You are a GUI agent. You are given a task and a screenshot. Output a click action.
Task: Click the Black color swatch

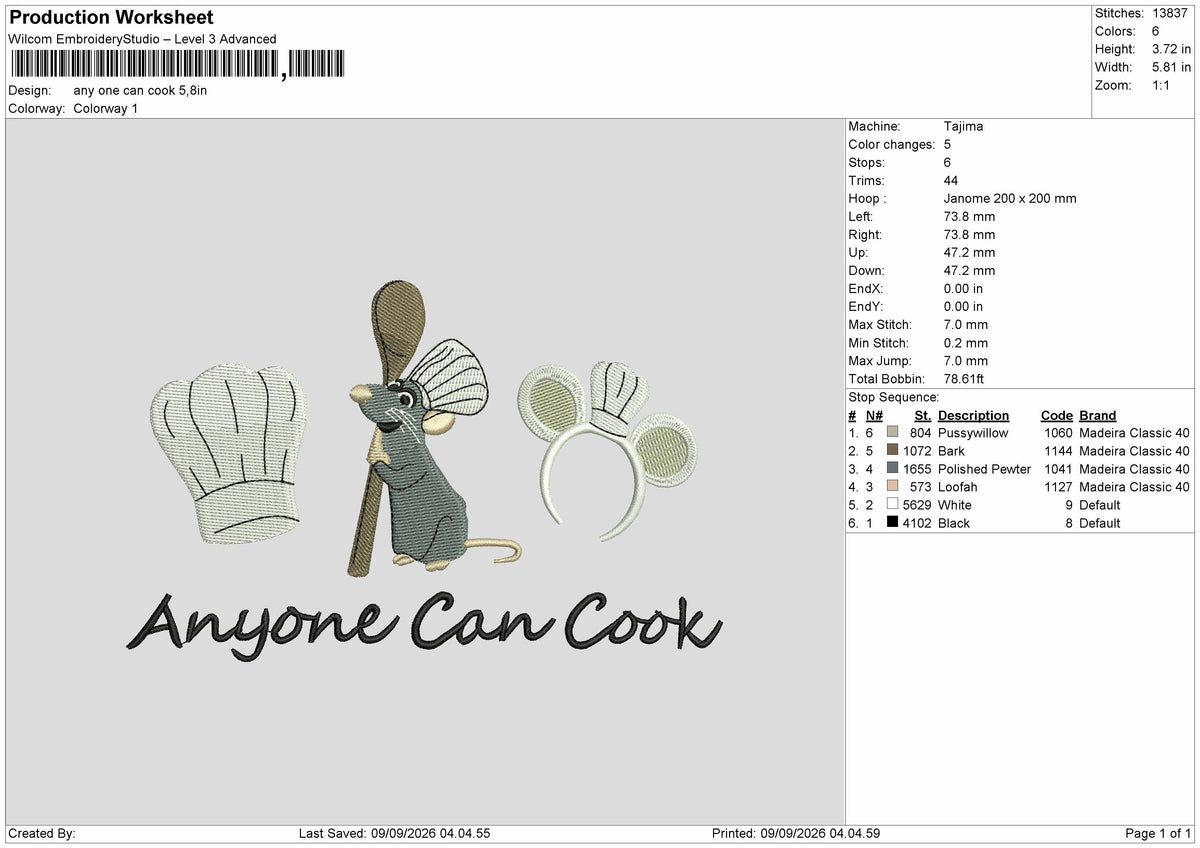click(x=892, y=523)
